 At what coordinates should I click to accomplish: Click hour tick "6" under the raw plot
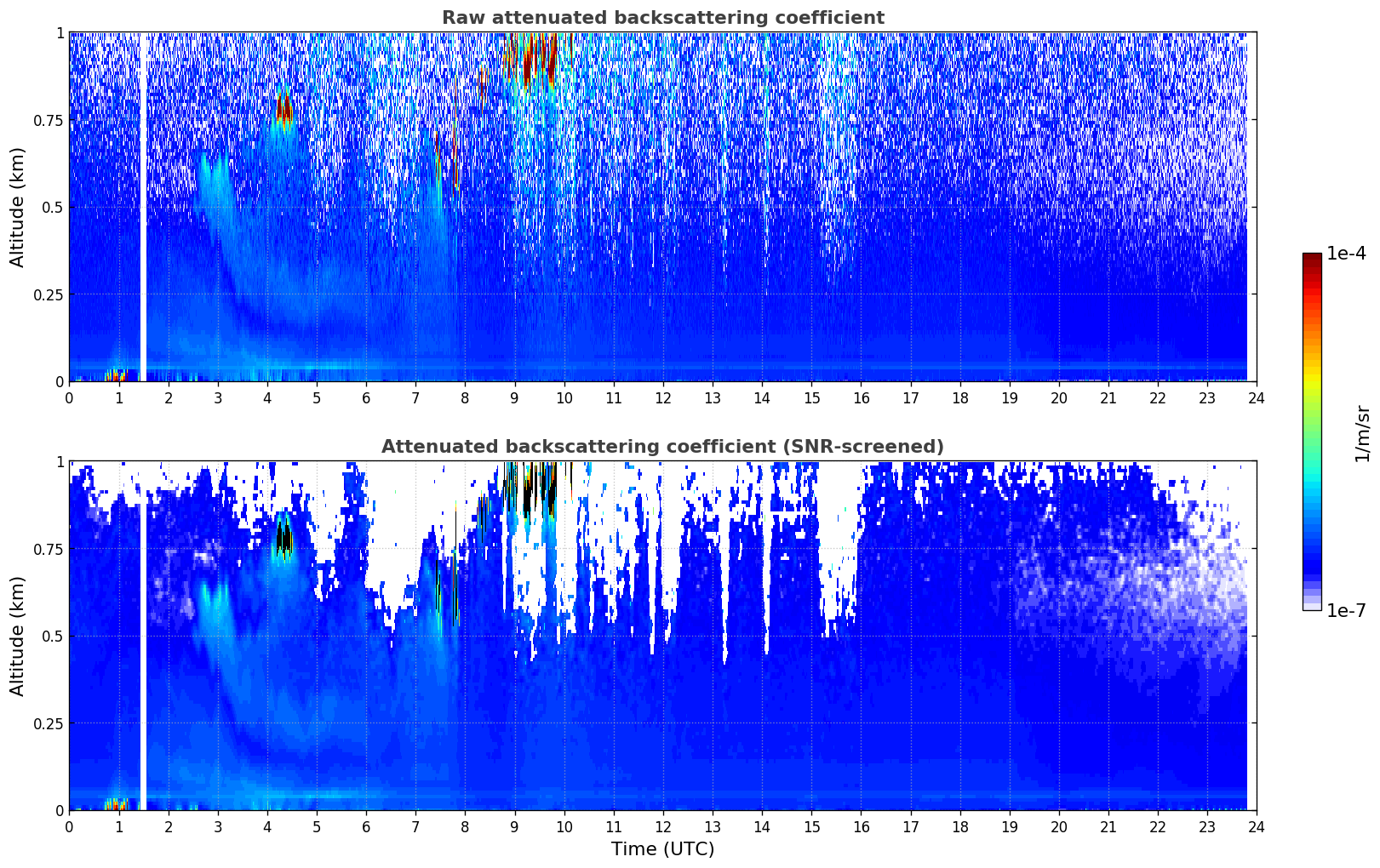point(366,397)
